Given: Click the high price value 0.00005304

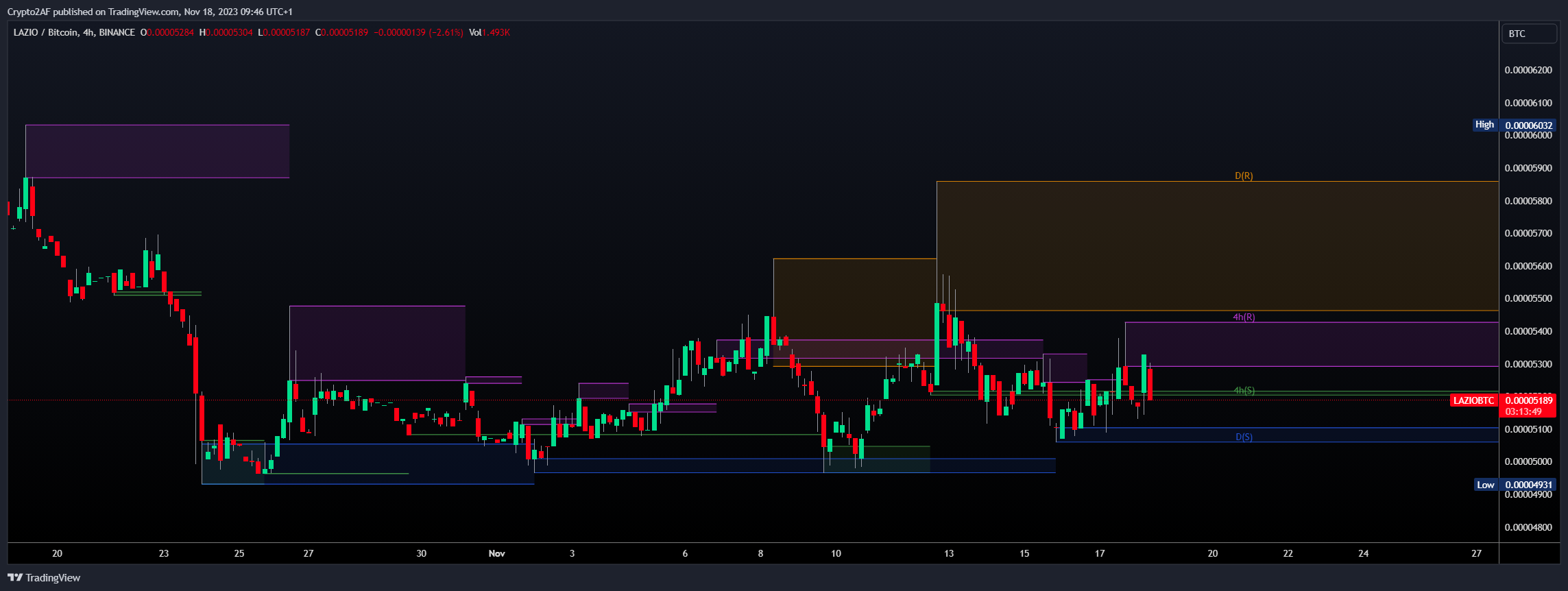Looking at the screenshot, I should (x=229, y=32).
